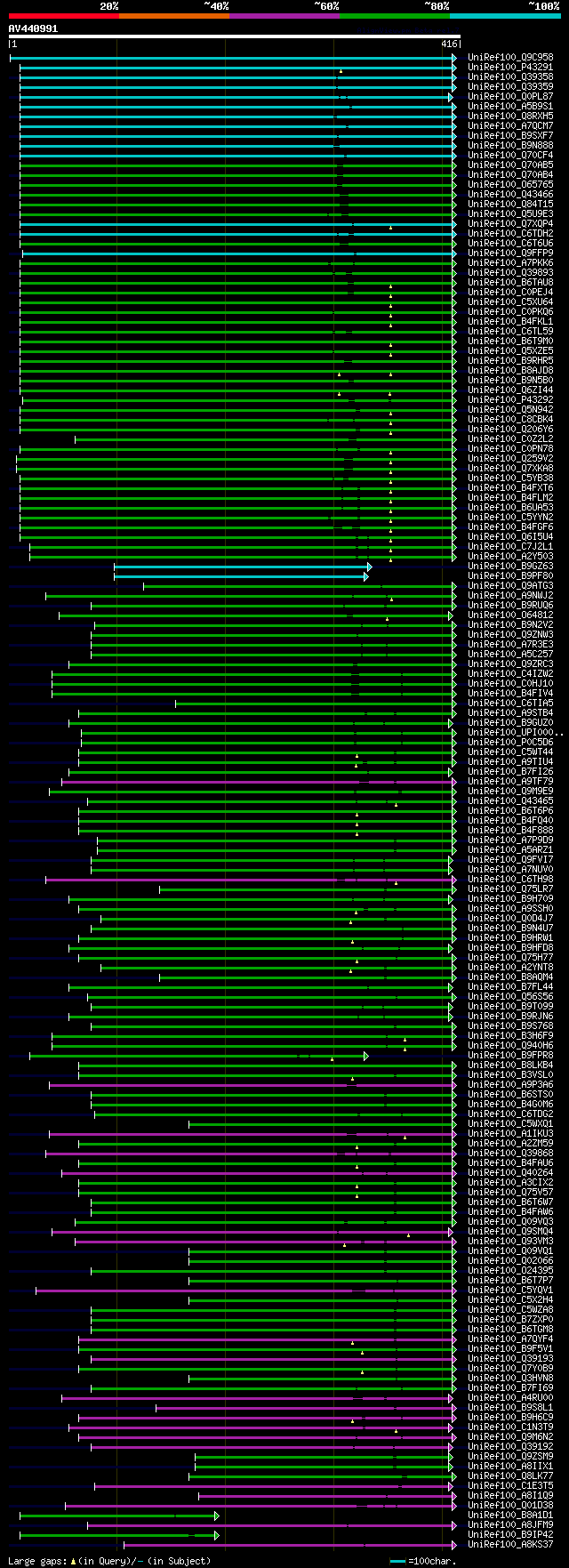Select hit UniRef100_B9SXF7
The height and width of the screenshot is (1568, 569).
(510, 136)
